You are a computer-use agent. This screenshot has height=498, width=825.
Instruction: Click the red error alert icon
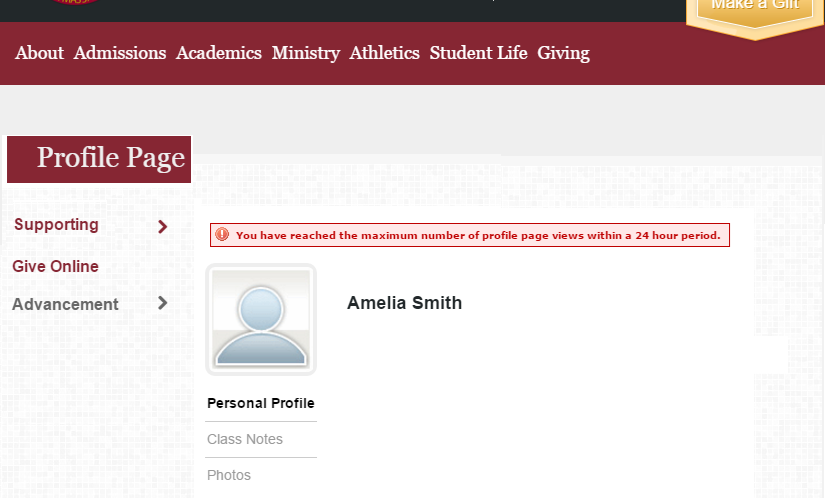(x=222, y=235)
